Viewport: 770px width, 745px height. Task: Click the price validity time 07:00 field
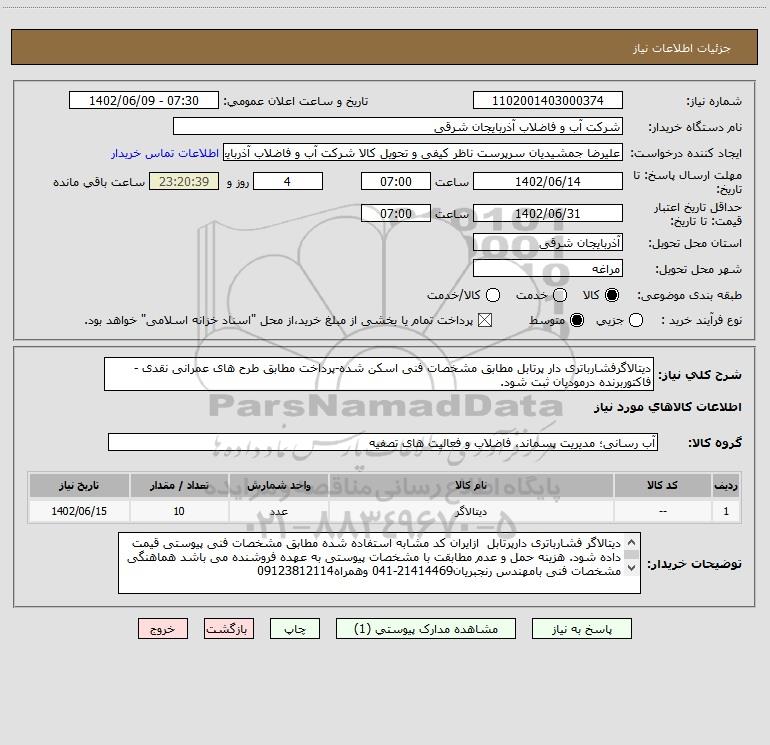(x=396, y=213)
